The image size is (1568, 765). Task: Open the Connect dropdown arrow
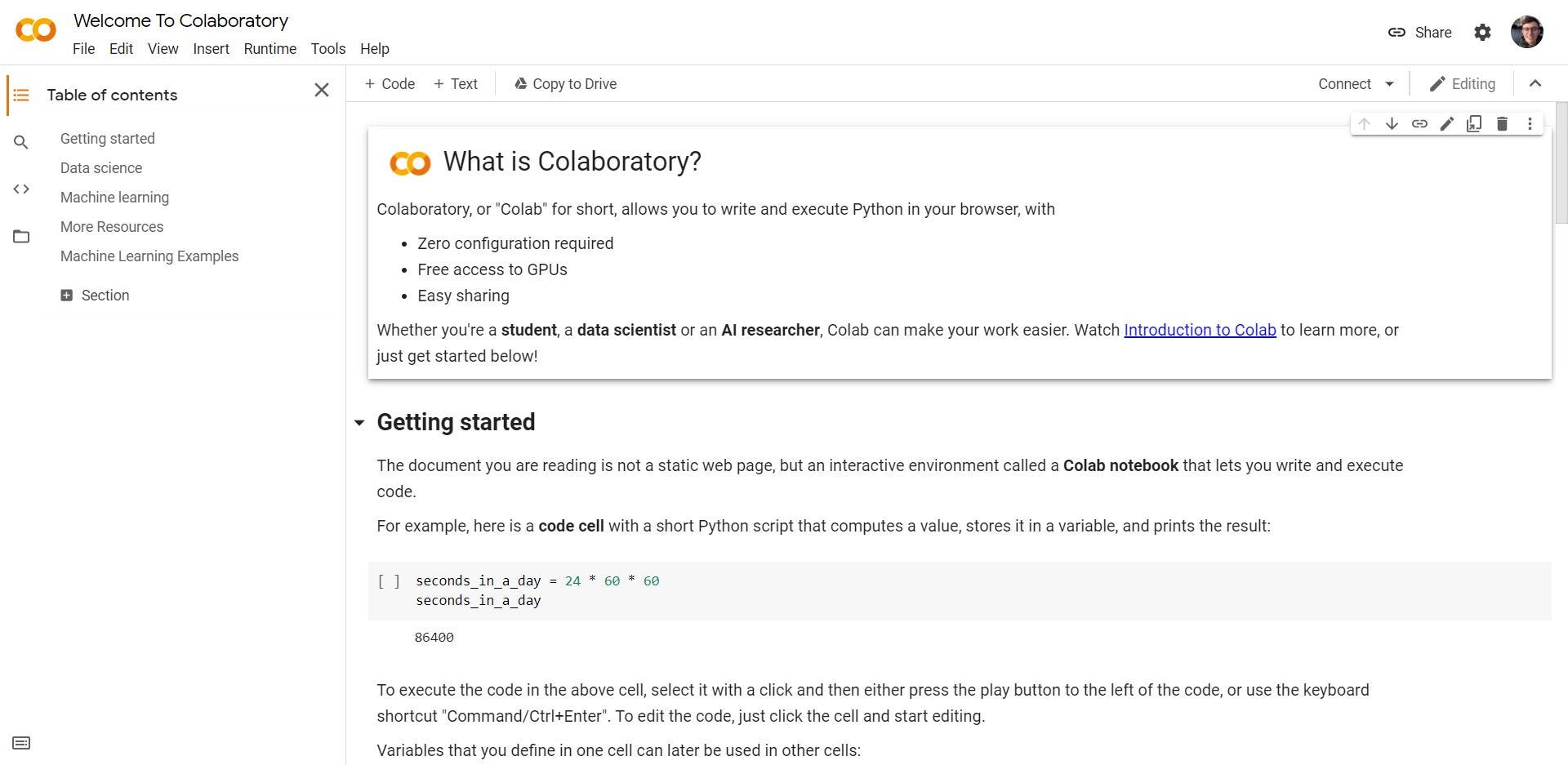coord(1389,84)
